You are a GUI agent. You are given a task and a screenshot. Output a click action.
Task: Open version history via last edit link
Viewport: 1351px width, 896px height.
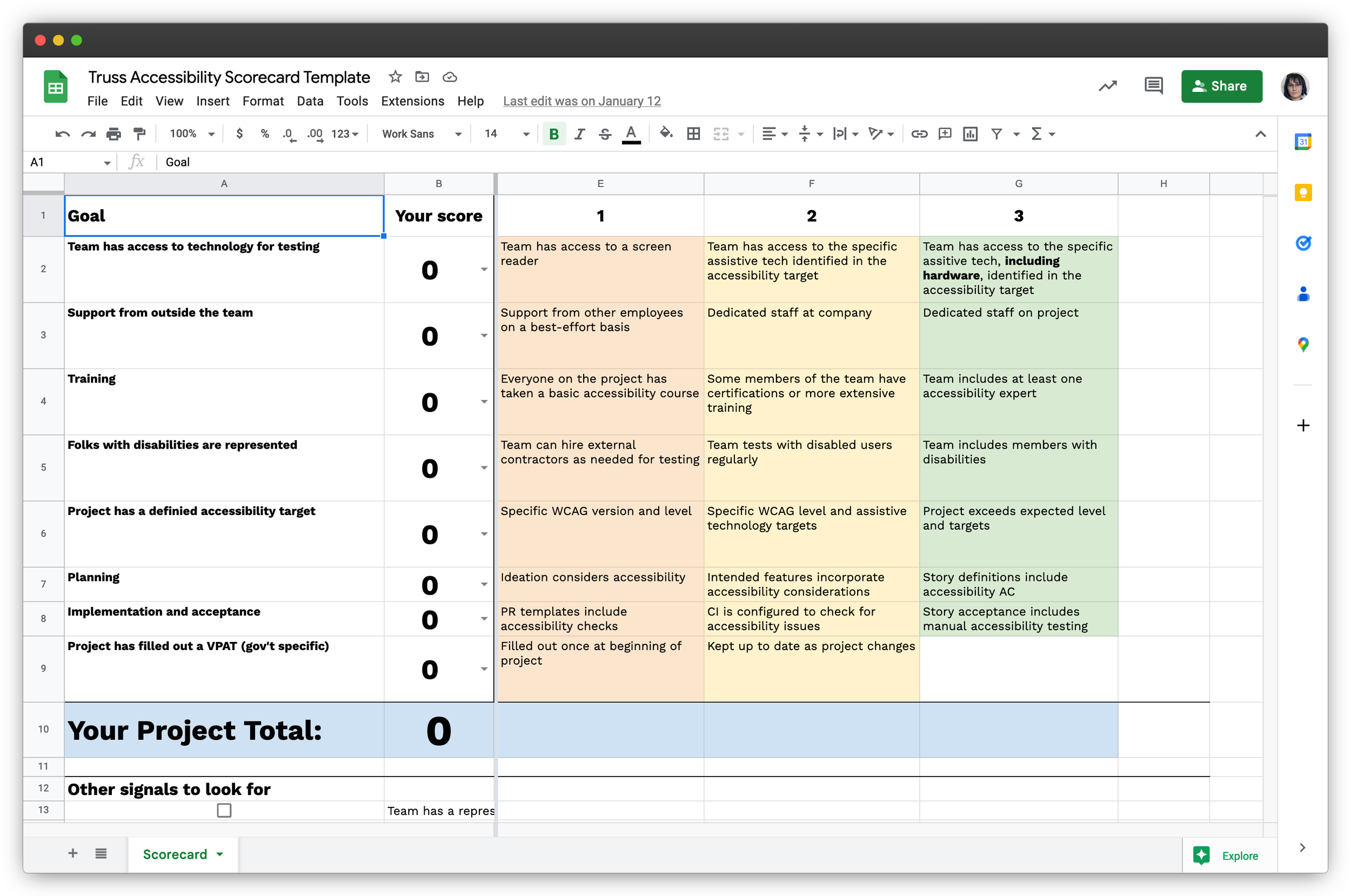coord(581,101)
